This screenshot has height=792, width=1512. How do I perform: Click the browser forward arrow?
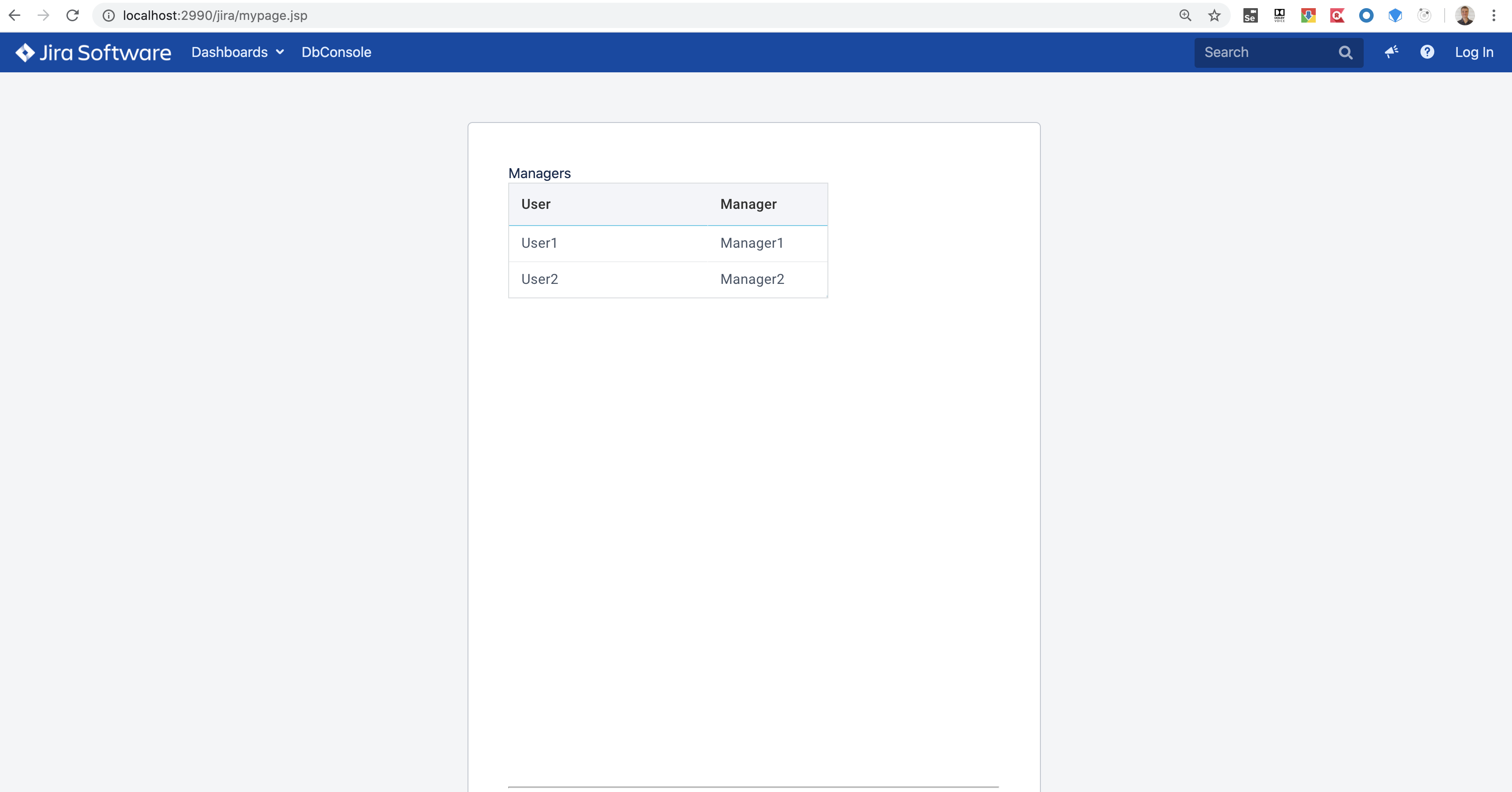43,15
